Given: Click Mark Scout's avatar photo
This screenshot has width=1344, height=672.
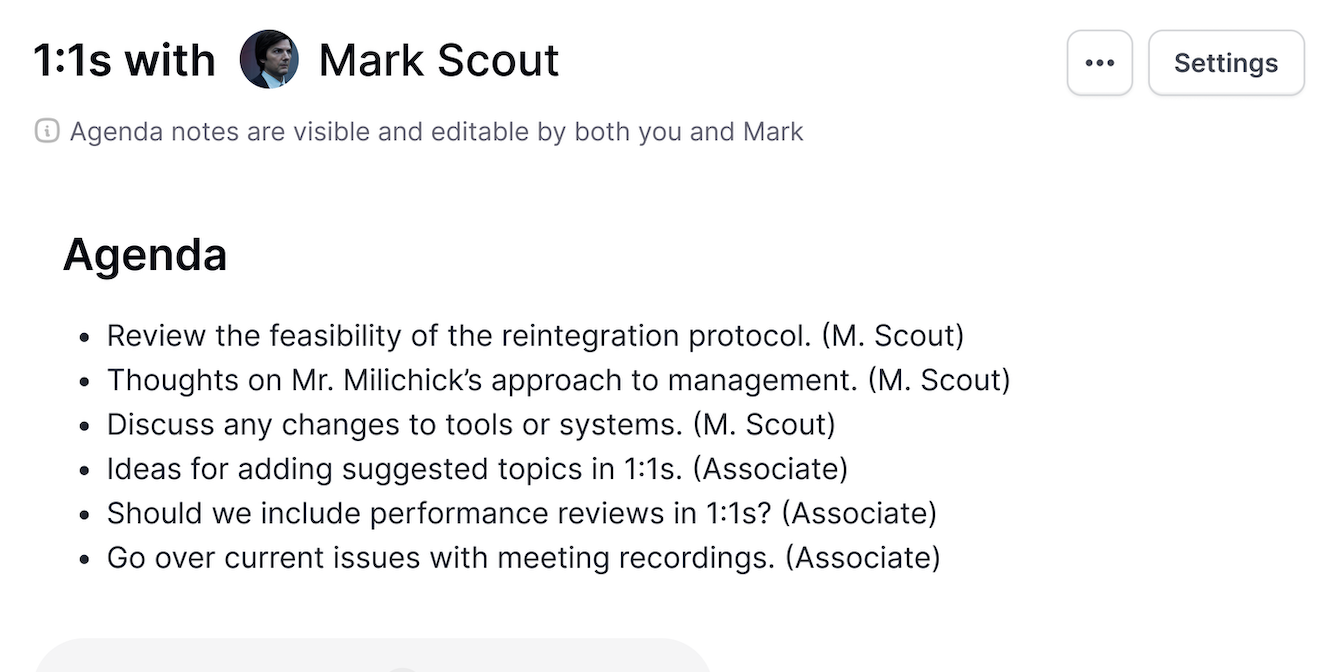Looking at the screenshot, I should [x=269, y=60].
